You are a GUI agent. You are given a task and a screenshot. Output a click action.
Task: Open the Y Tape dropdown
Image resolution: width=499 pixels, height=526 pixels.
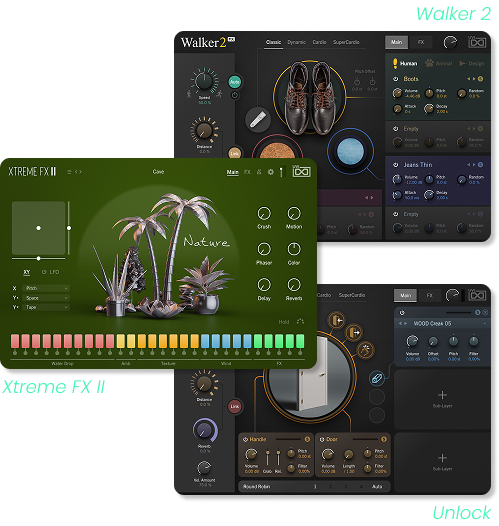pyautogui.click(x=46, y=307)
